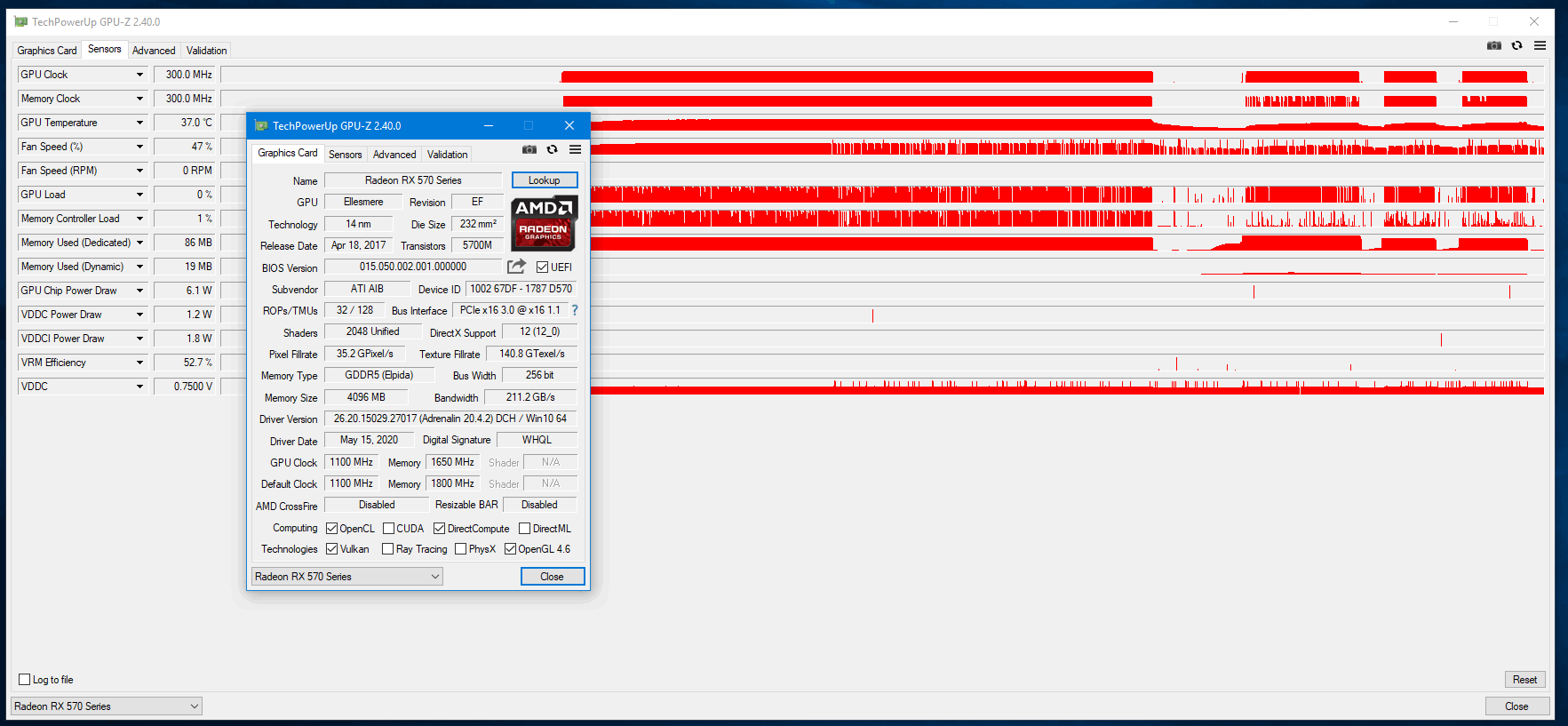Click the Memory Size 4096 MB field
The width and height of the screenshot is (1568, 726).
(x=366, y=397)
